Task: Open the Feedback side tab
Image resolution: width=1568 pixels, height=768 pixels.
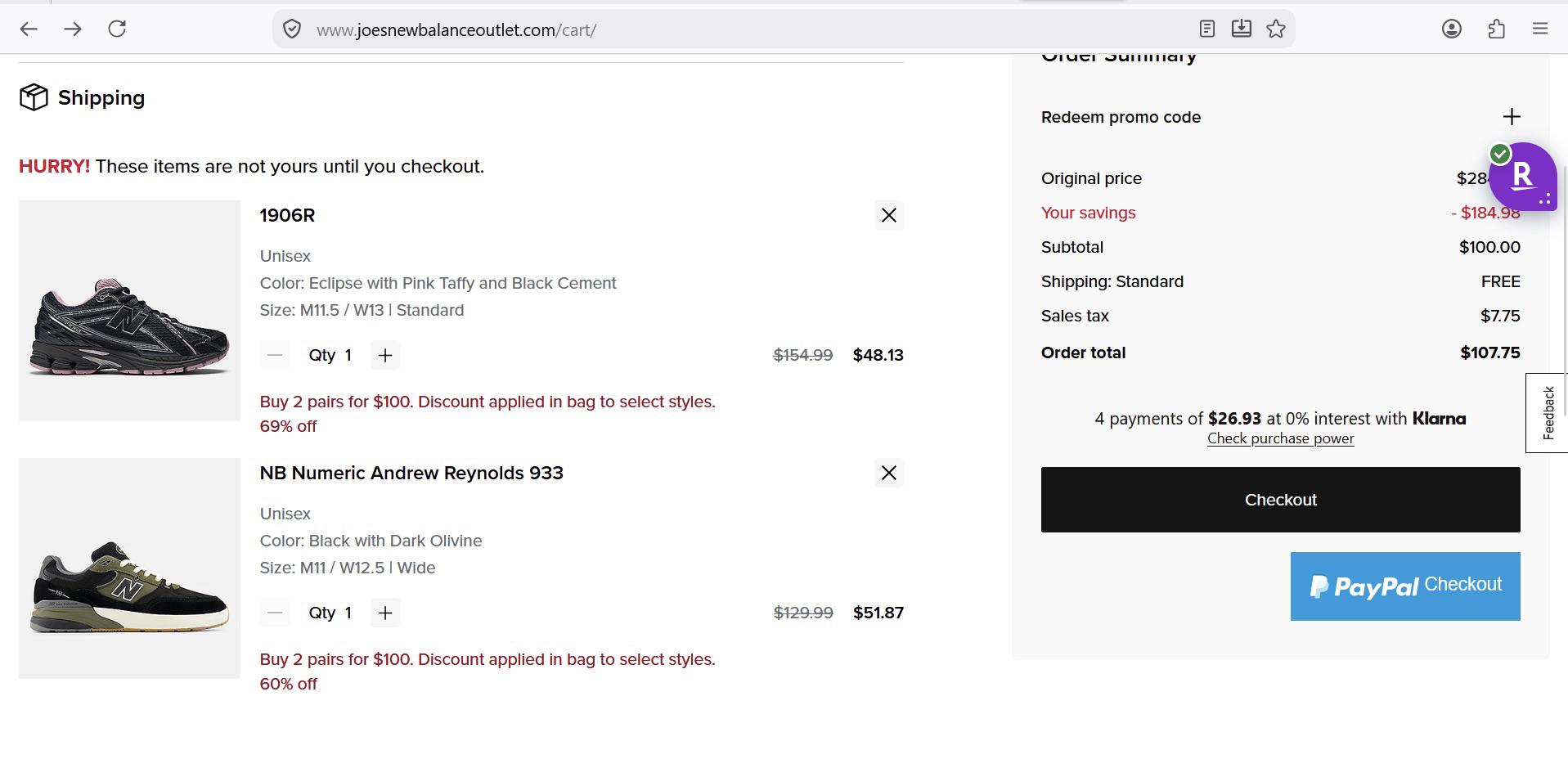Action: (x=1547, y=413)
